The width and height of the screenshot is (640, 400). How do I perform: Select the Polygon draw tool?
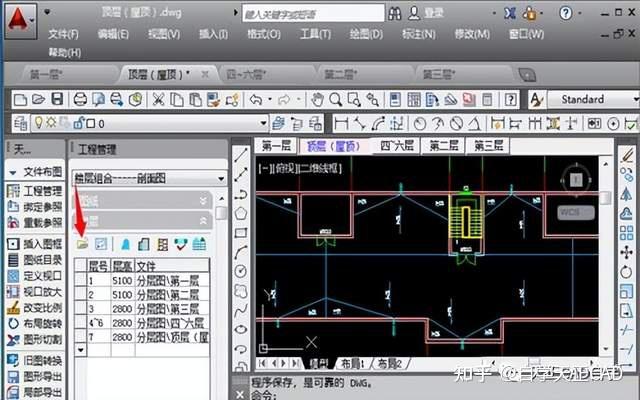[x=241, y=213]
